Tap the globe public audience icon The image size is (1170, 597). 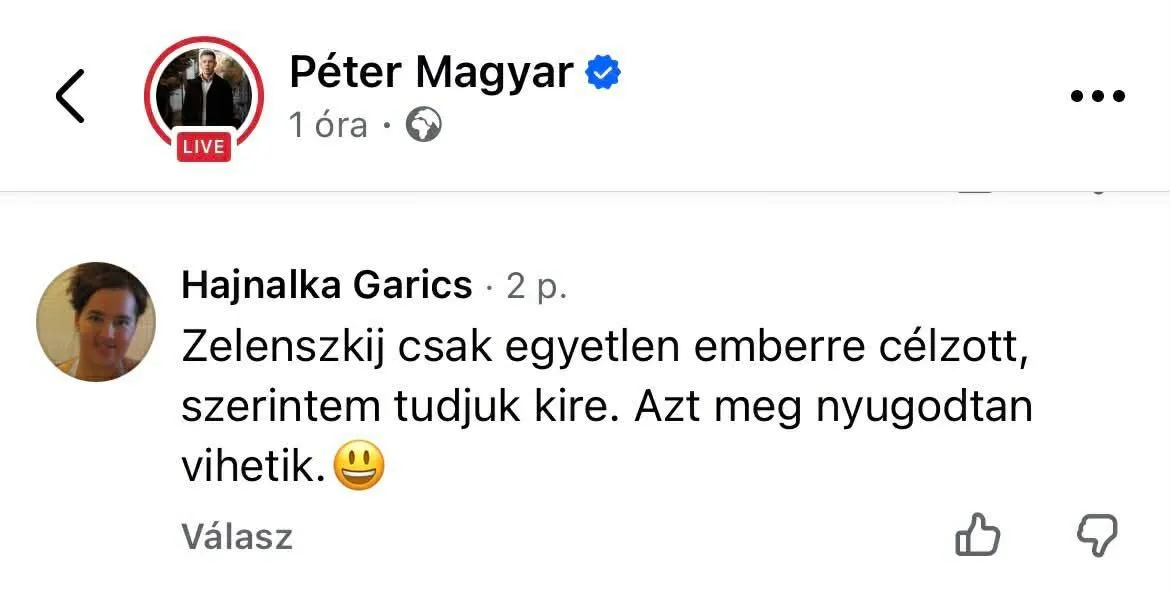tap(424, 126)
